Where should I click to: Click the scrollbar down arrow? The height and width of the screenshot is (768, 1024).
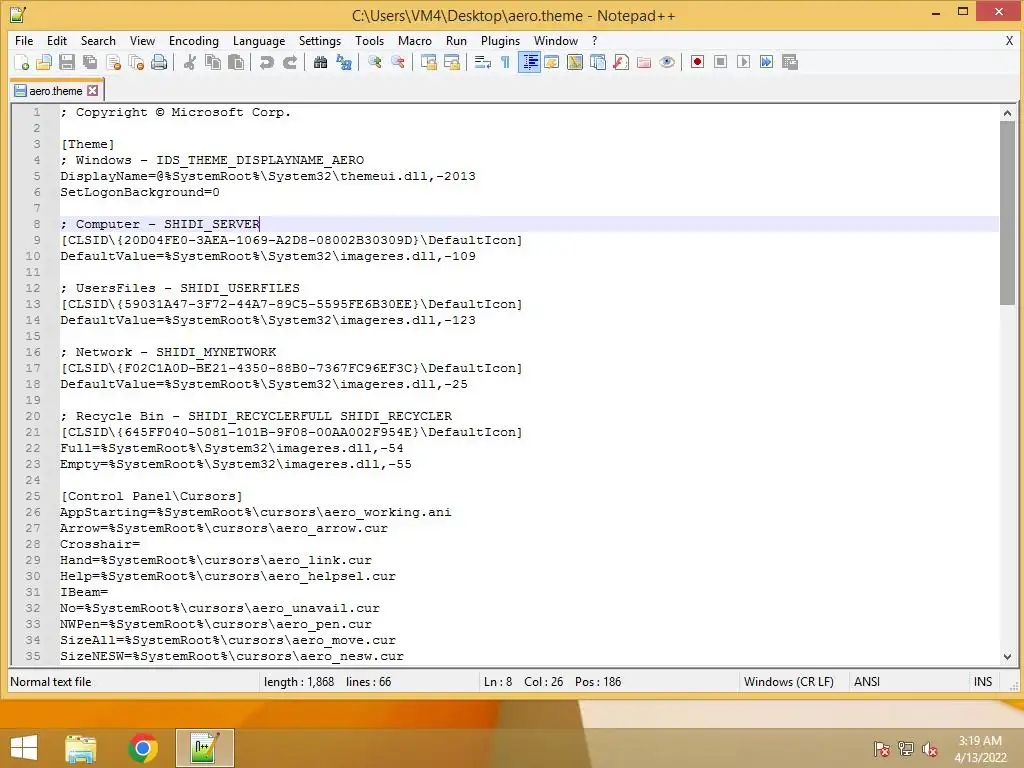(x=1007, y=656)
